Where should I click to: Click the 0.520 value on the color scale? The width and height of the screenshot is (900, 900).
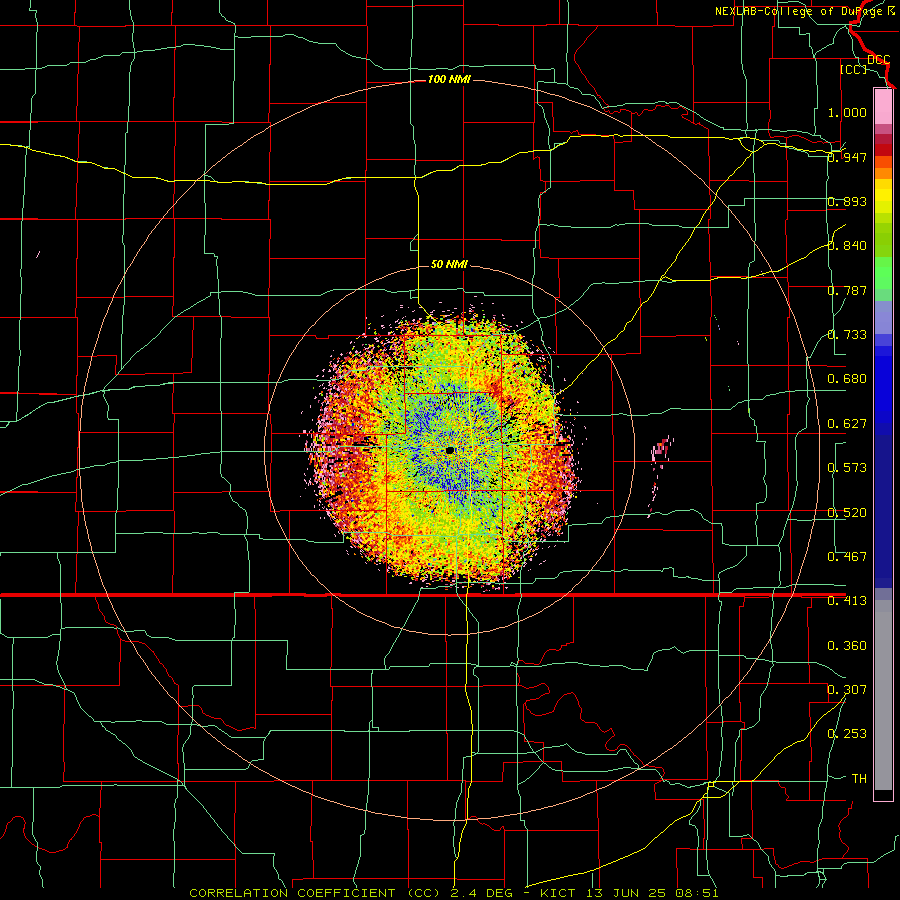[847, 513]
